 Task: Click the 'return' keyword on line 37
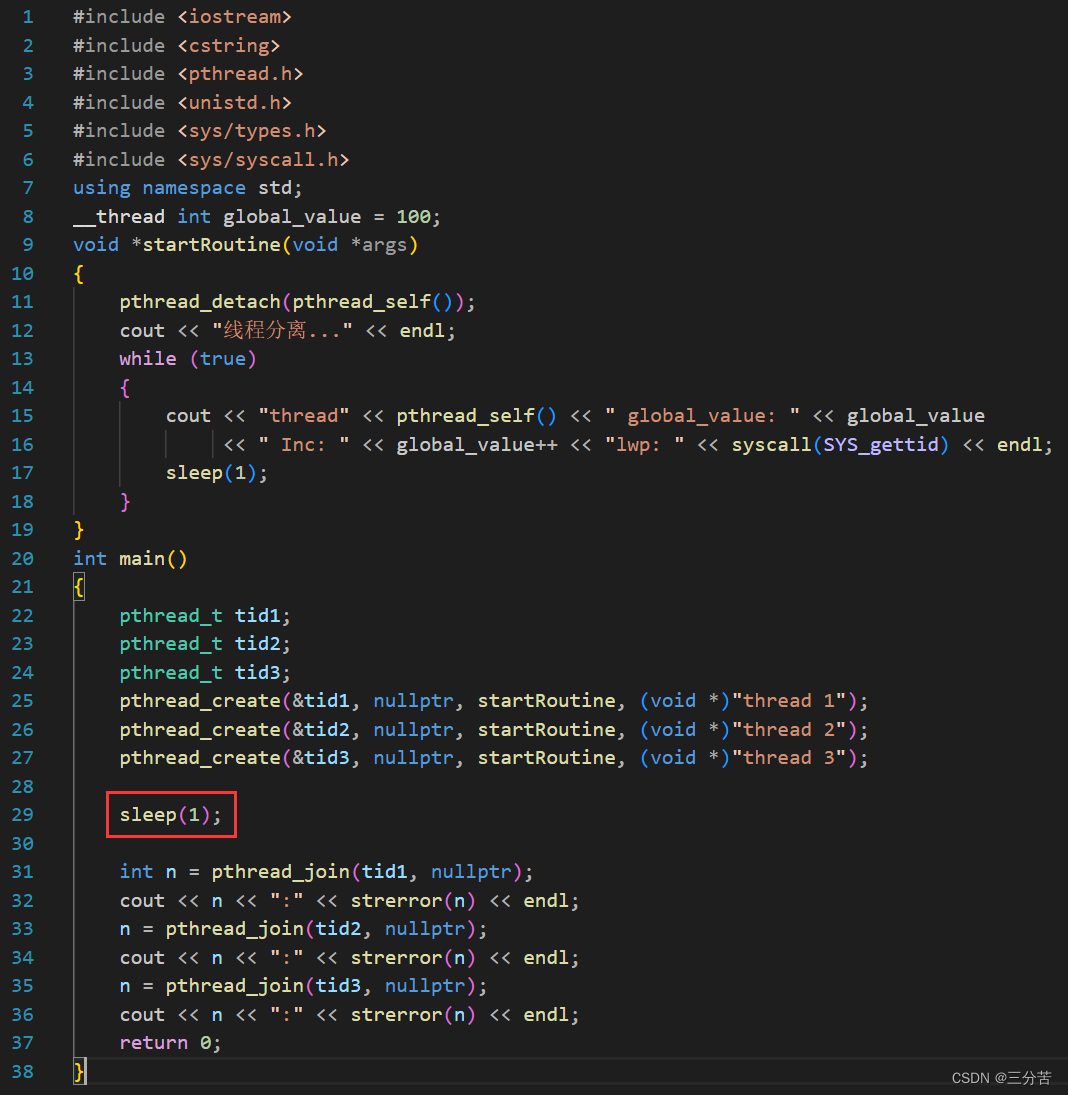(154, 1043)
